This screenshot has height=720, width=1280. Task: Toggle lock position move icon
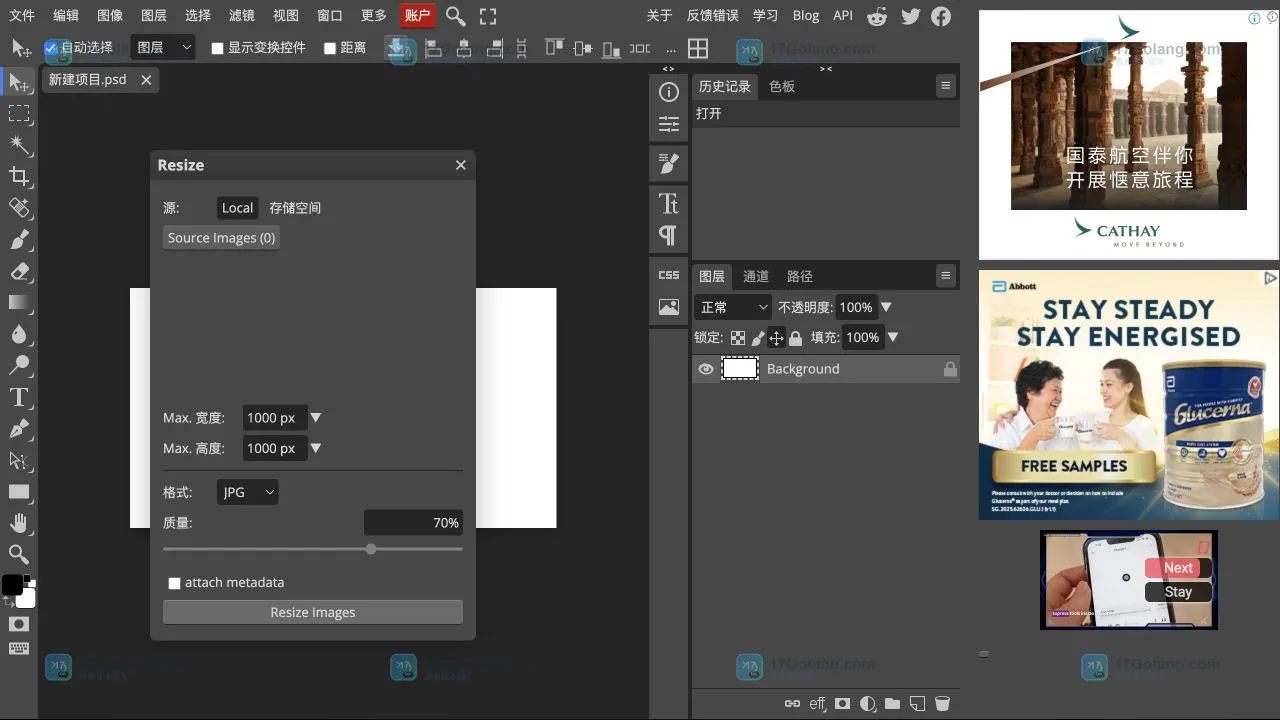[x=776, y=338]
